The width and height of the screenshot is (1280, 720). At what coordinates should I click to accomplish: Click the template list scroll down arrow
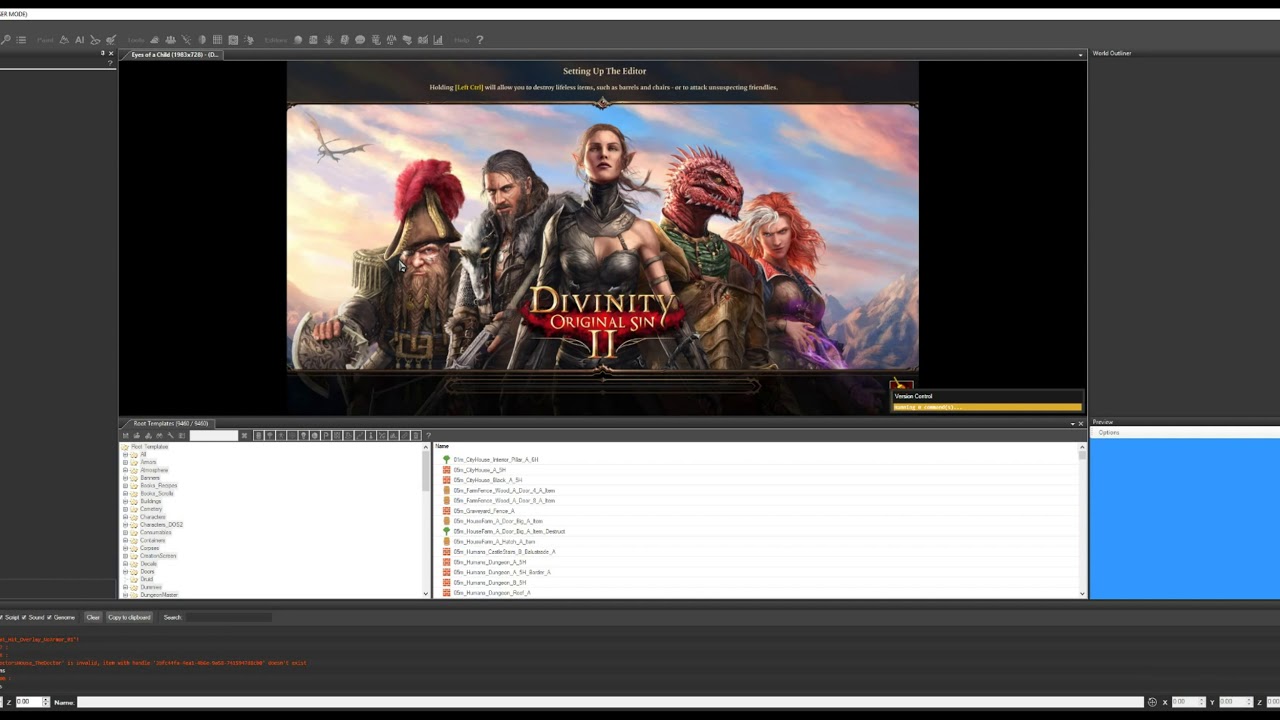(1082, 594)
